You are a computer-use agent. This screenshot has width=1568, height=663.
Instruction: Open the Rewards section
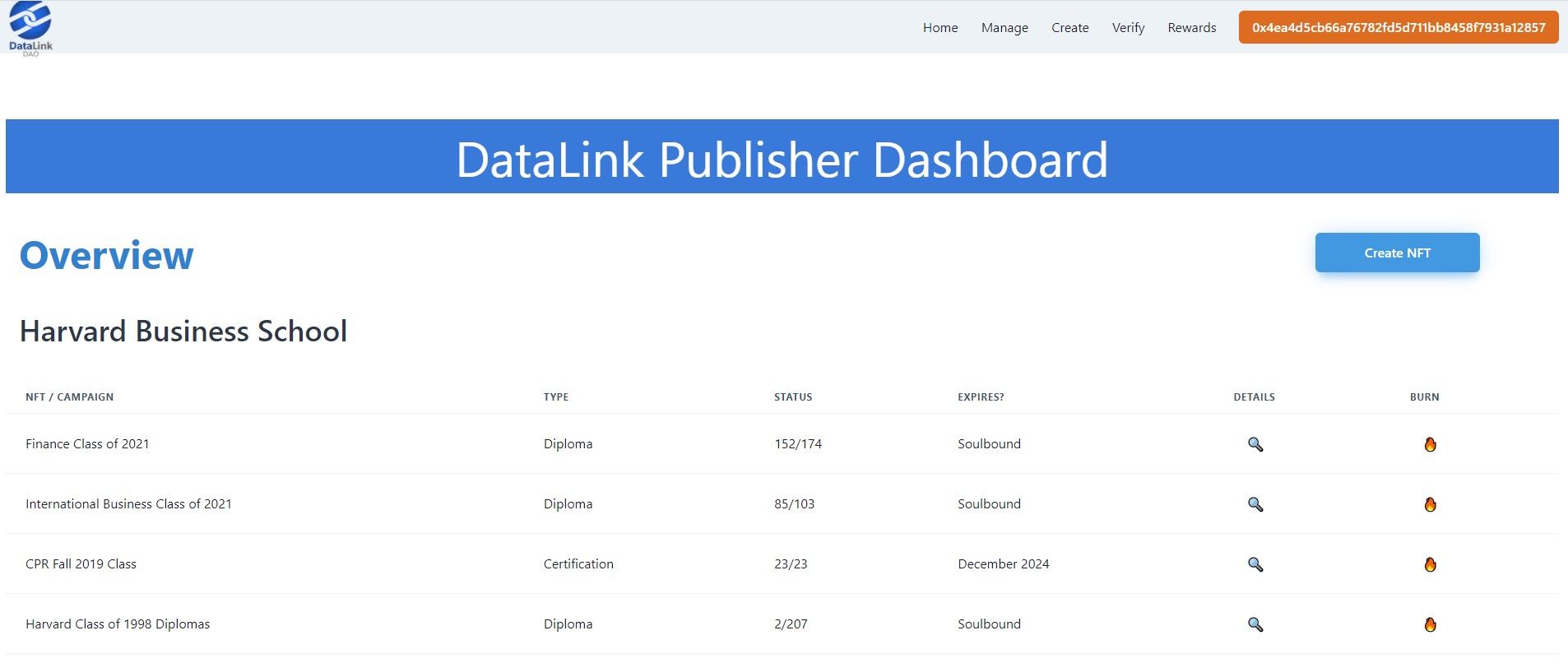[1191, 28]
